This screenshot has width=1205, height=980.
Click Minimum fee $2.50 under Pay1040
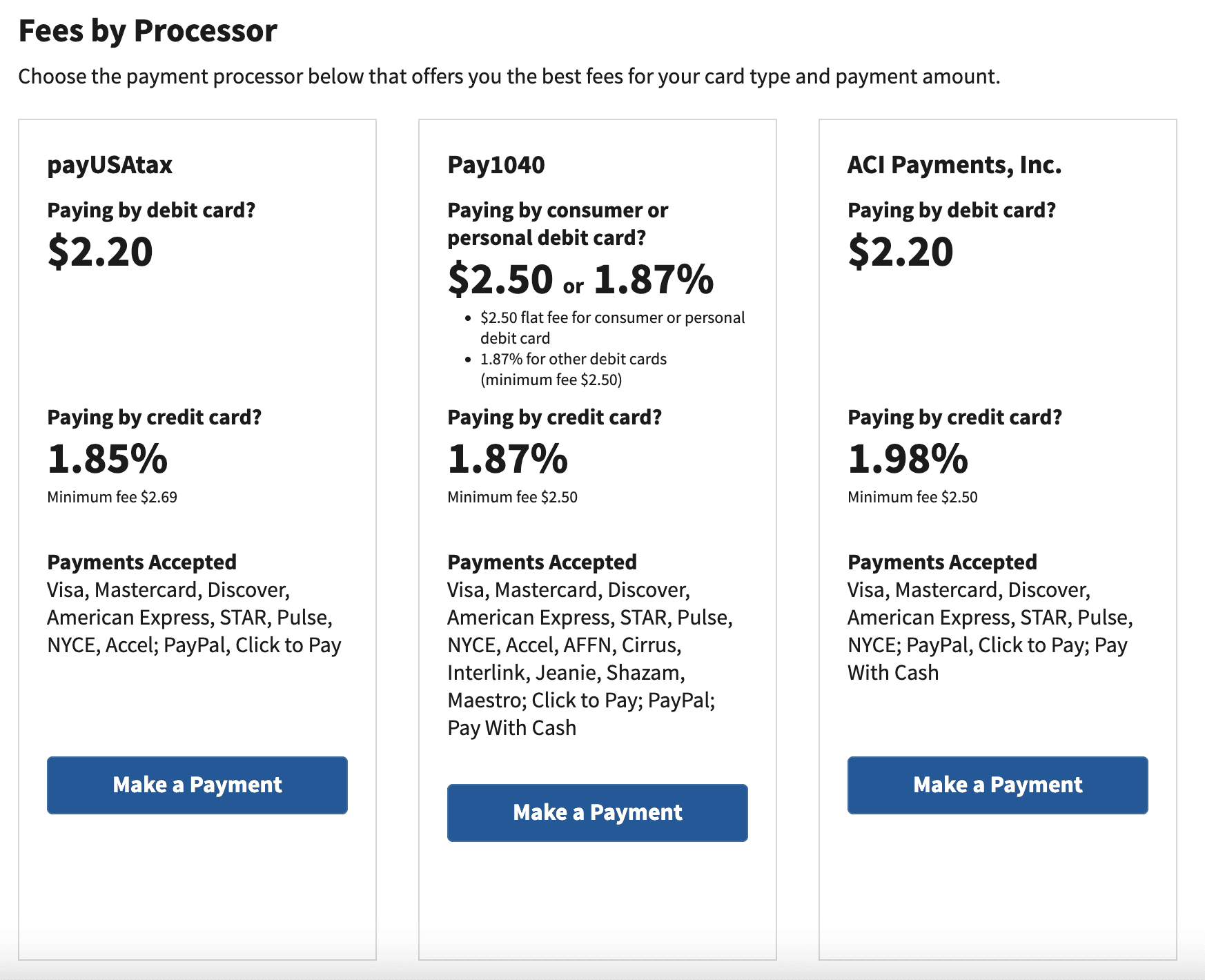point(512,496)
